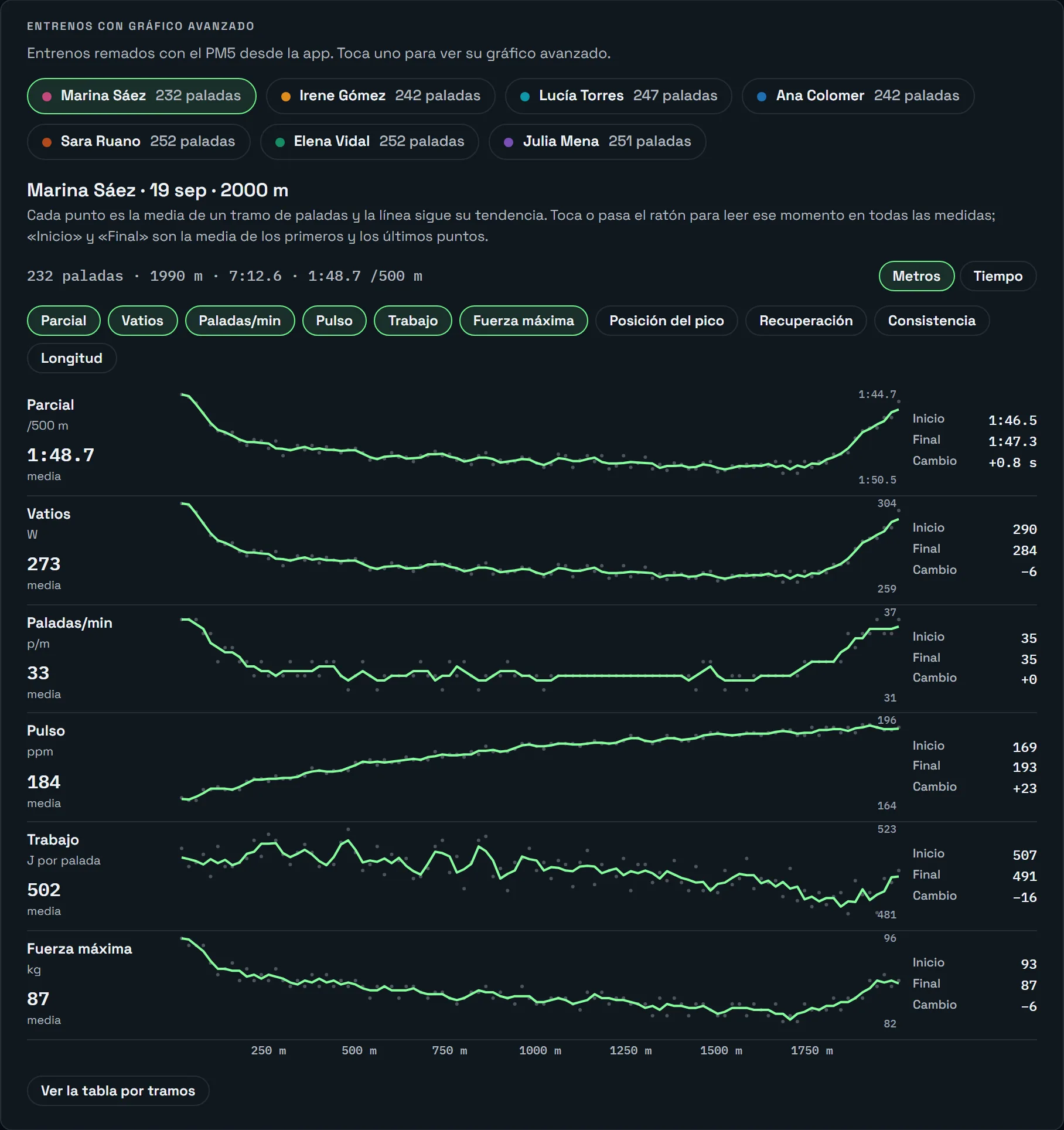1064x1130 pixels.
Task: Switch the axis to Tiempo
Action: (x=998, y=276)
